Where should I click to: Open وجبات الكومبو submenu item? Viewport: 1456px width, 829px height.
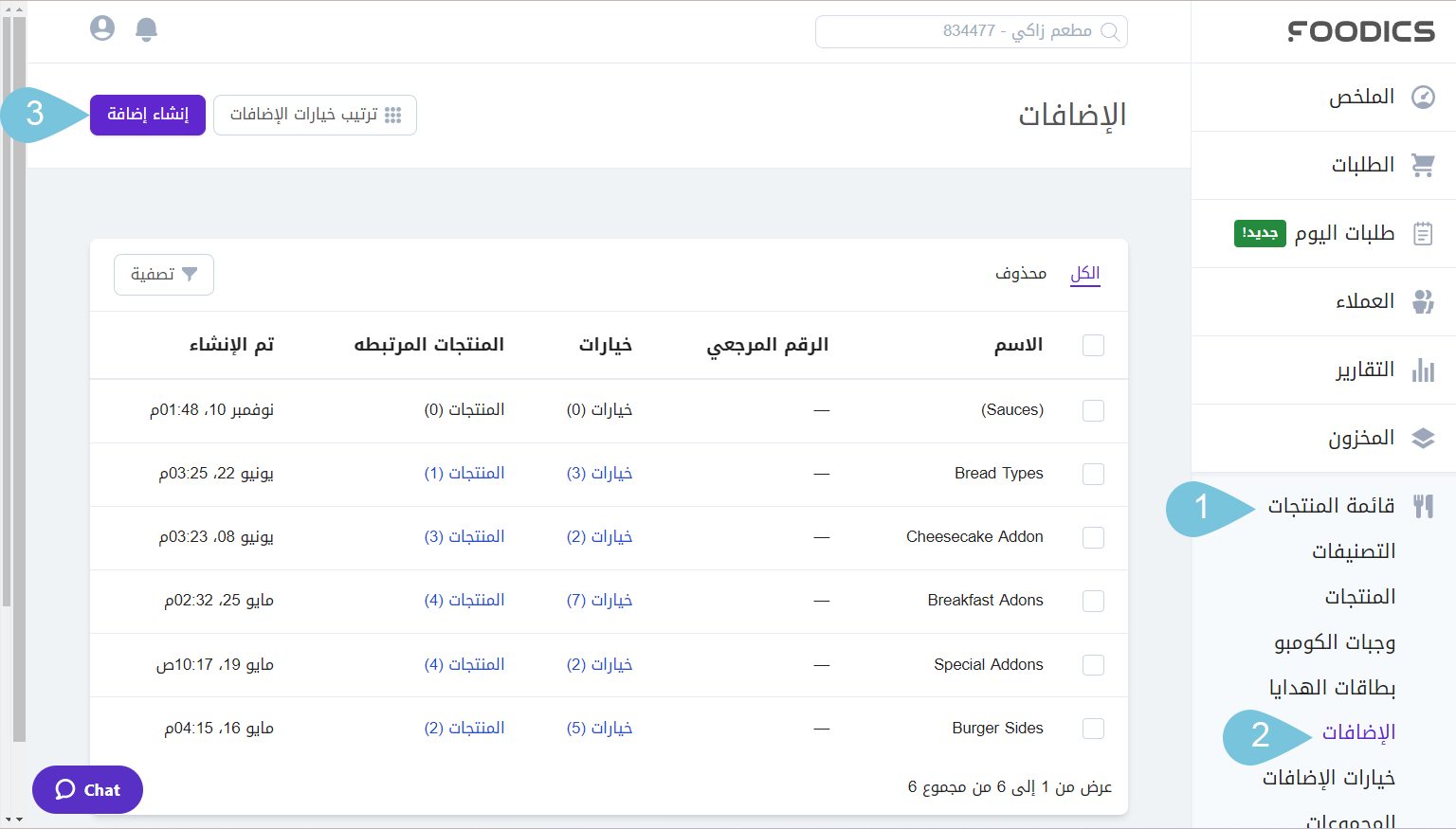click(x=1335, y=642)
